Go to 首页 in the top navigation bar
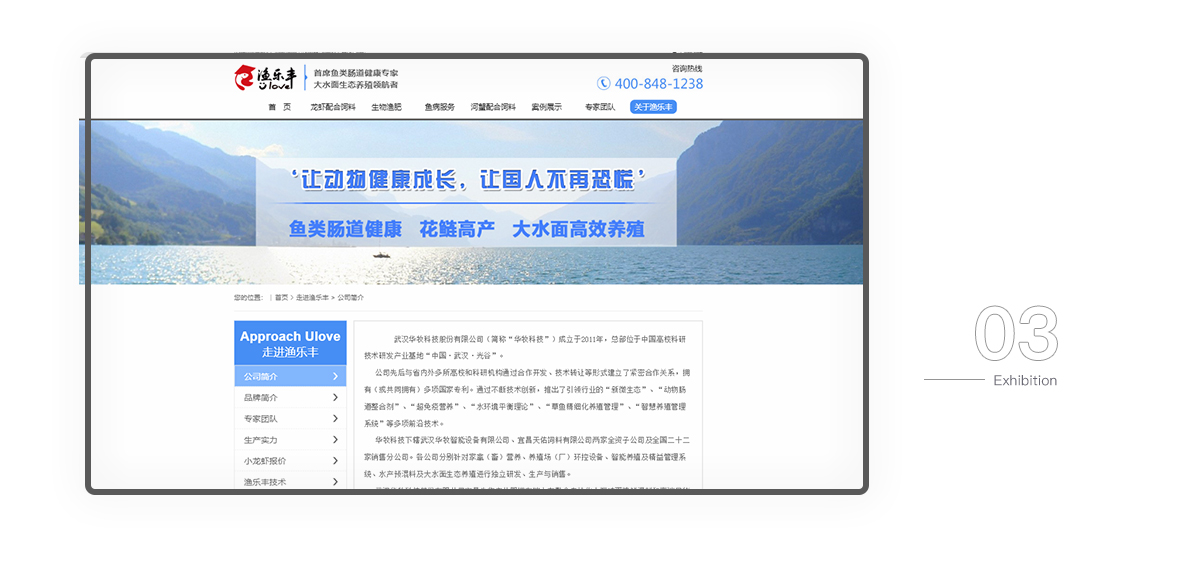The width and height of the screenshot is (1200, 570). coord(279,107)
